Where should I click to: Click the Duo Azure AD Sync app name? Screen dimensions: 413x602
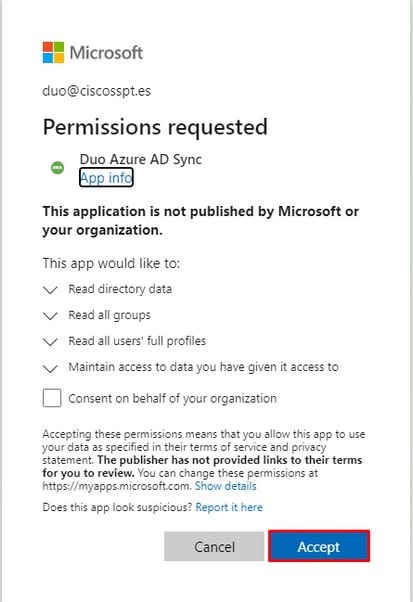140,159
